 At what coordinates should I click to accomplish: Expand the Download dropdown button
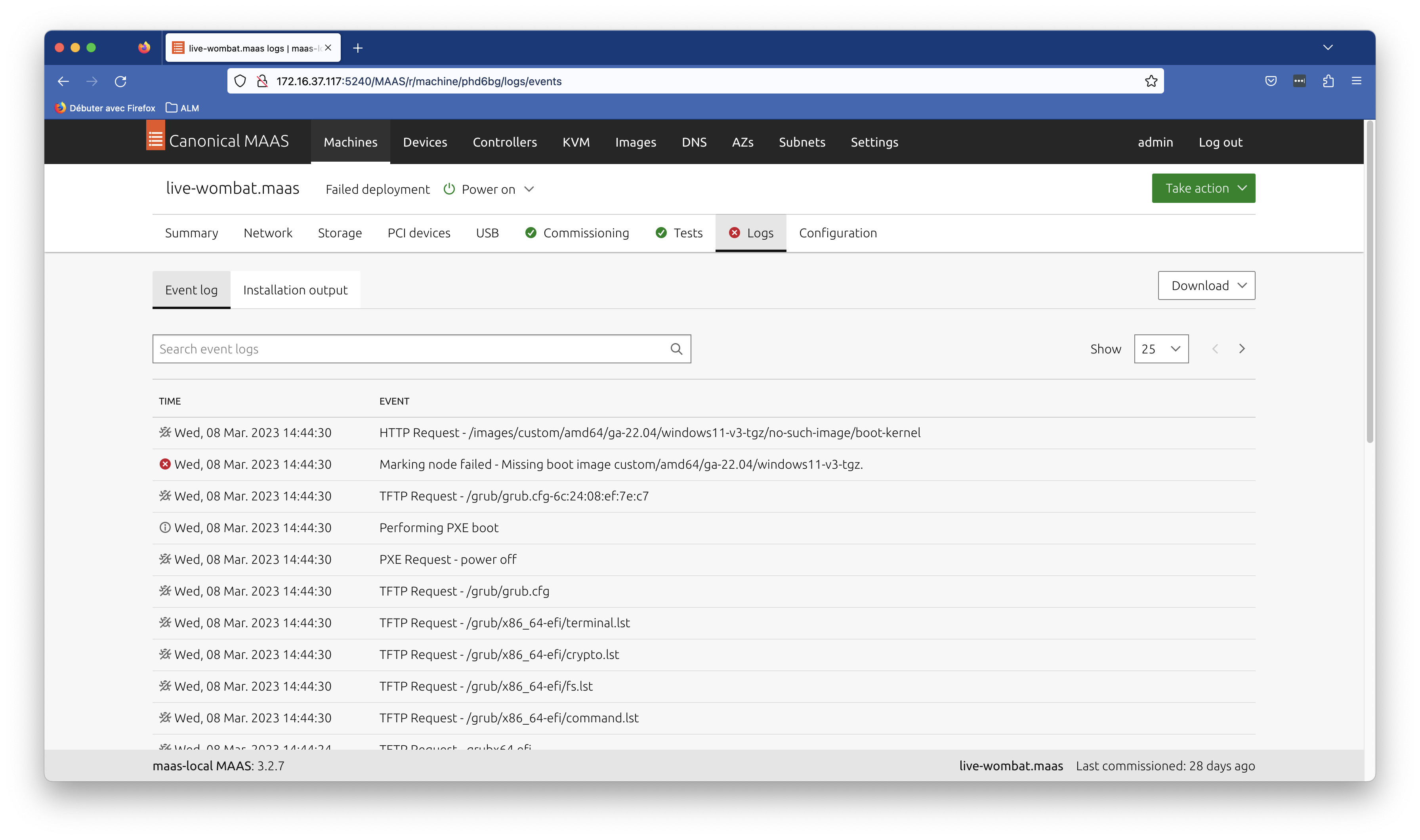(x=1206, y=285)
